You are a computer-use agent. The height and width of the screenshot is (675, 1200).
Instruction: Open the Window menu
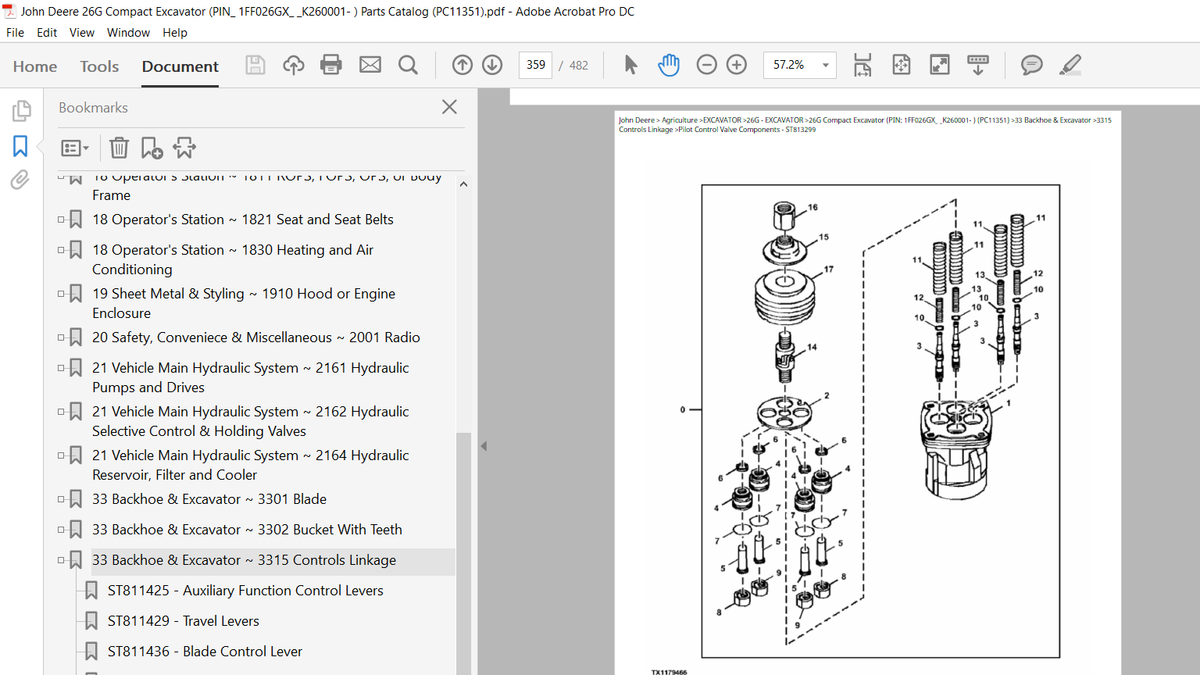tap(128, 32)
